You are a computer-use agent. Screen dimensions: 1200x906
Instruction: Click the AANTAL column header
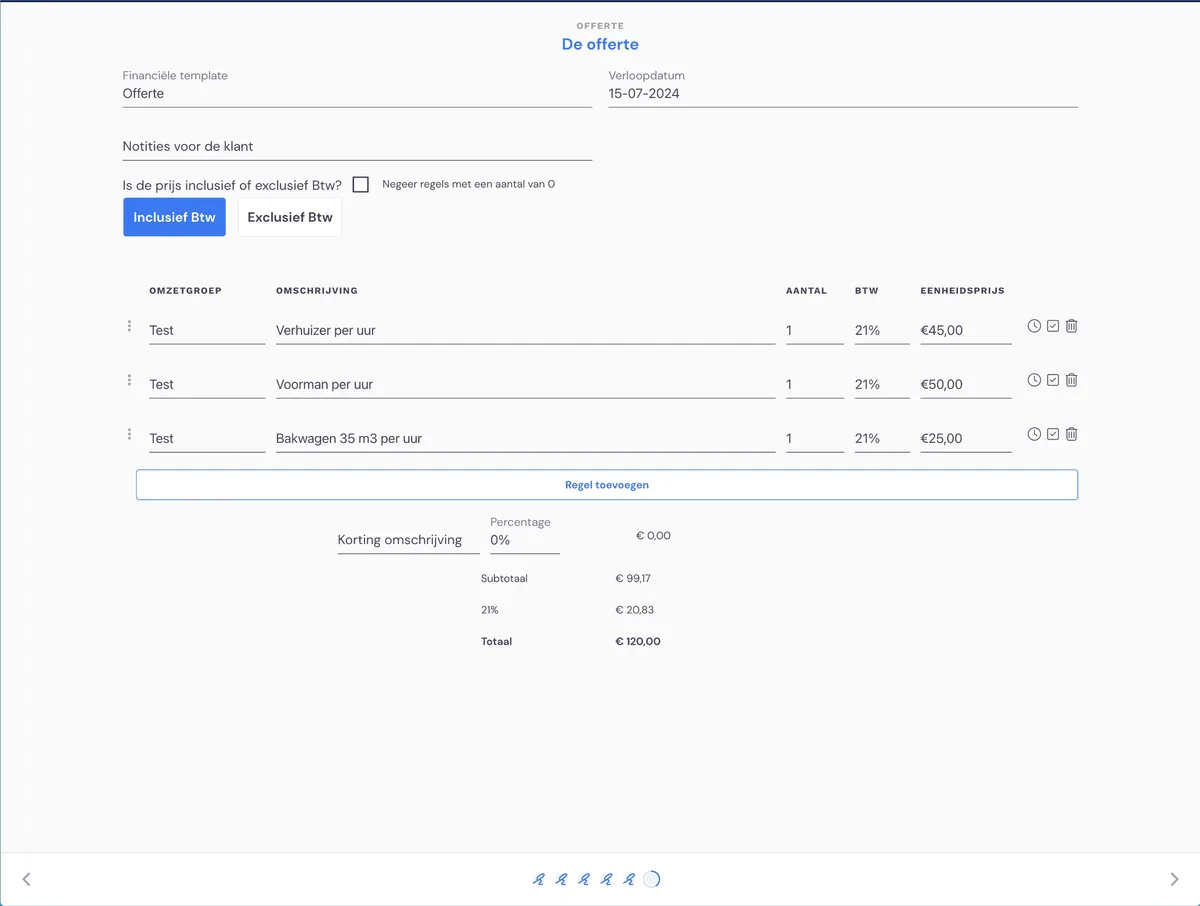coord(806,291)
